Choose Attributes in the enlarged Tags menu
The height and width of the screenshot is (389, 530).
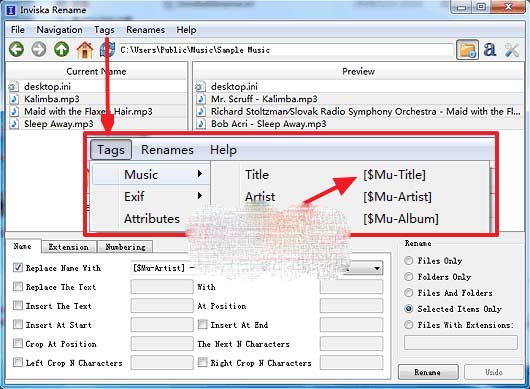(152, 219)
